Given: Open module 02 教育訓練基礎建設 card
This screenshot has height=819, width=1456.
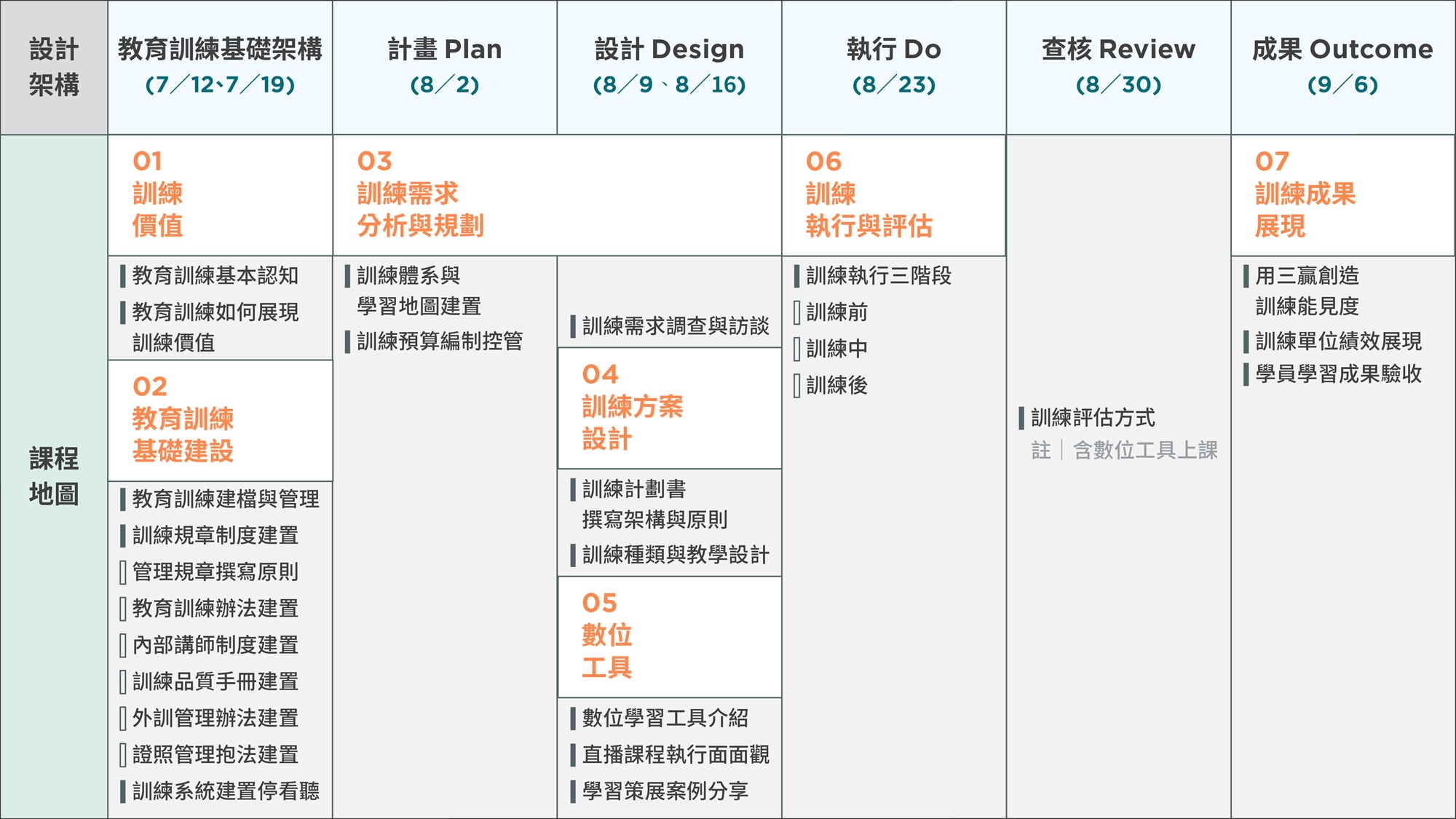Looking at the screenshot, I should click(220, 419).
